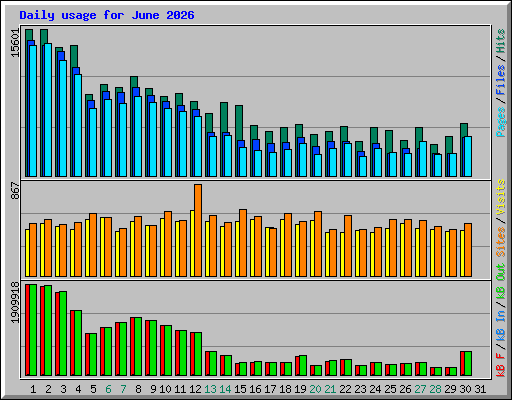Select green weekend day label 27
Screen dimensions: 512x400
(x=420, y=389)
